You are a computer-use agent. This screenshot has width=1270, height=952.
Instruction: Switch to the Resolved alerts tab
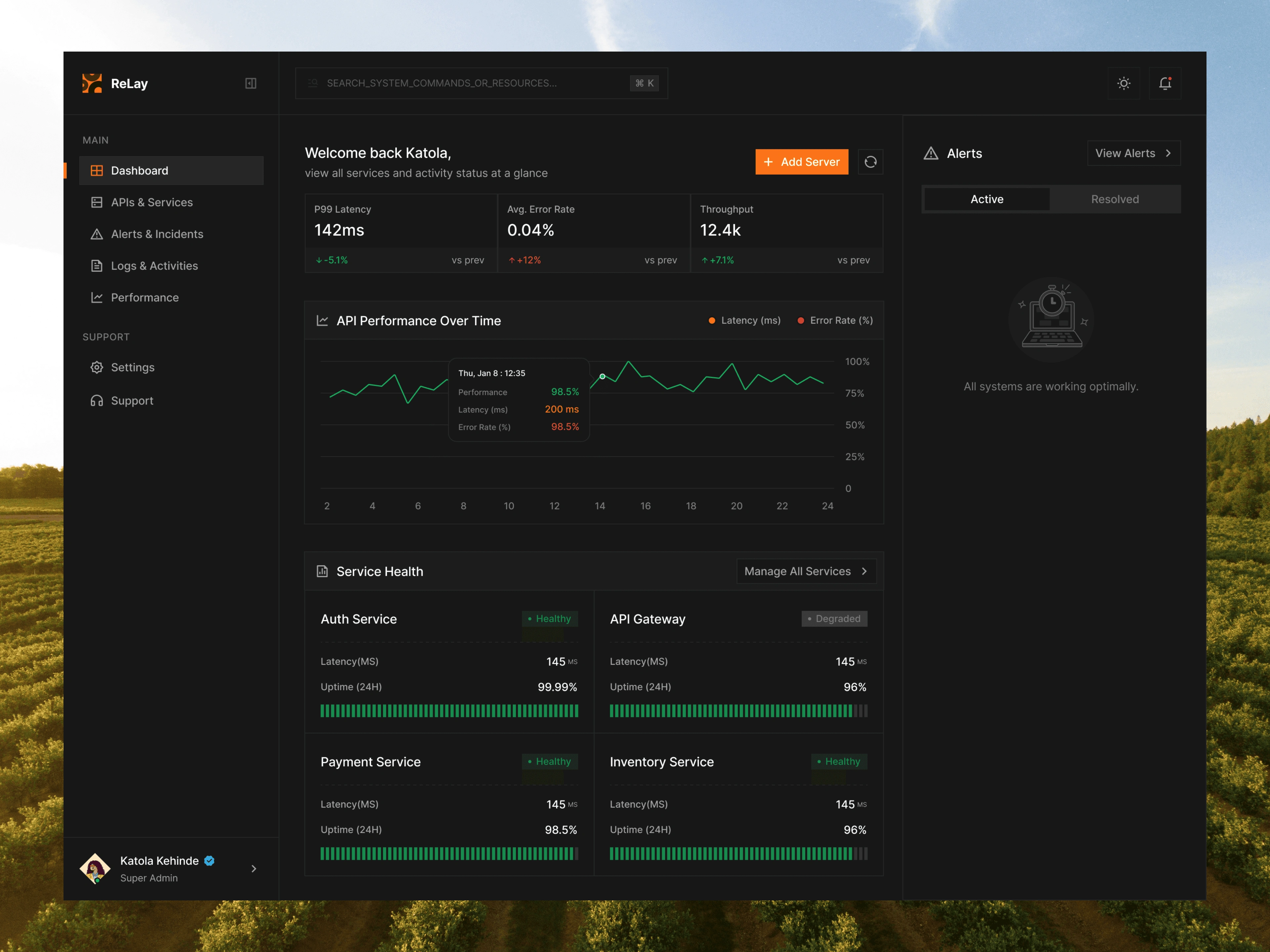pos(1115,199)
